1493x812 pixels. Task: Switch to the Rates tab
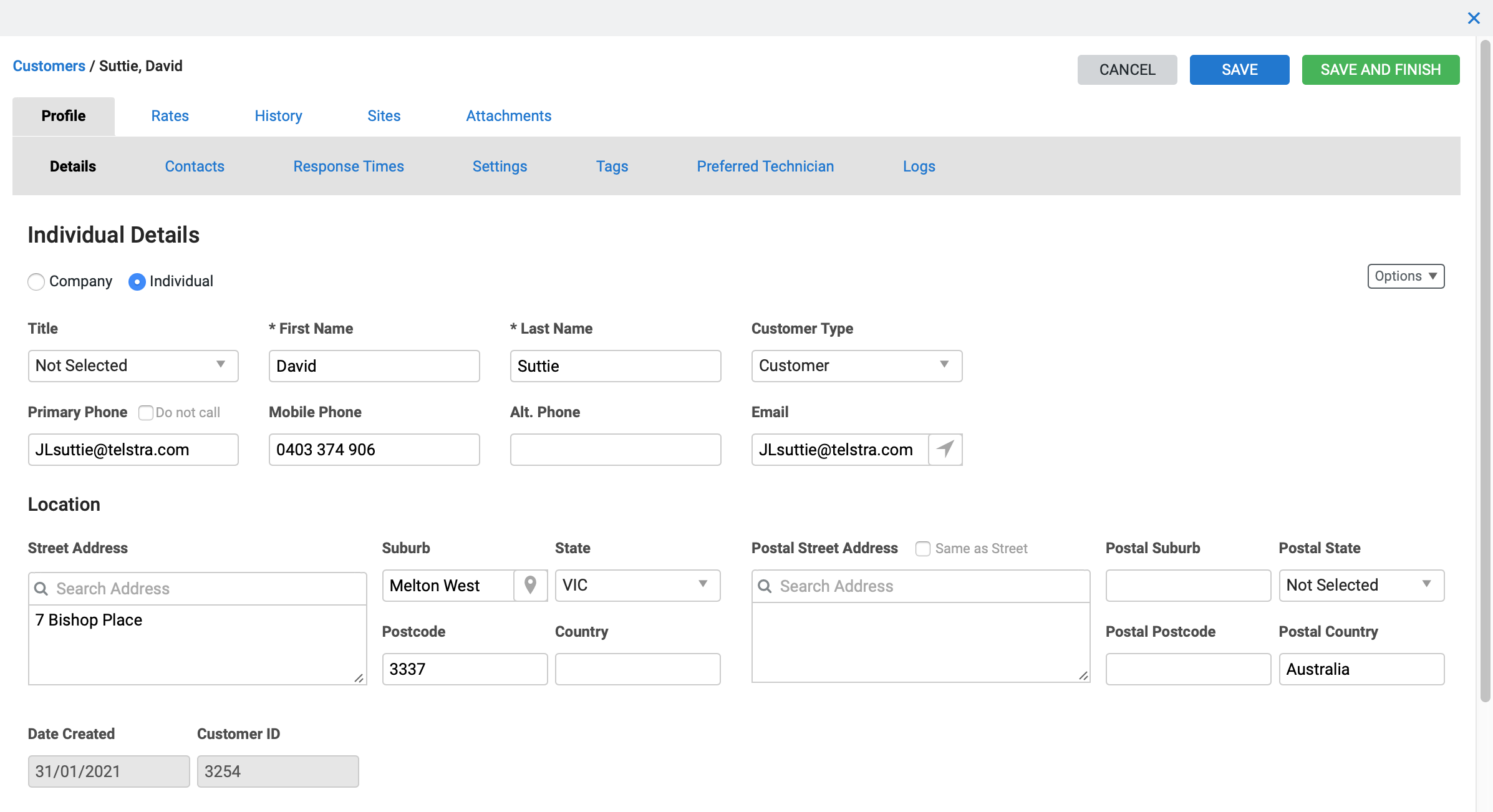click(x=170, y=116)
